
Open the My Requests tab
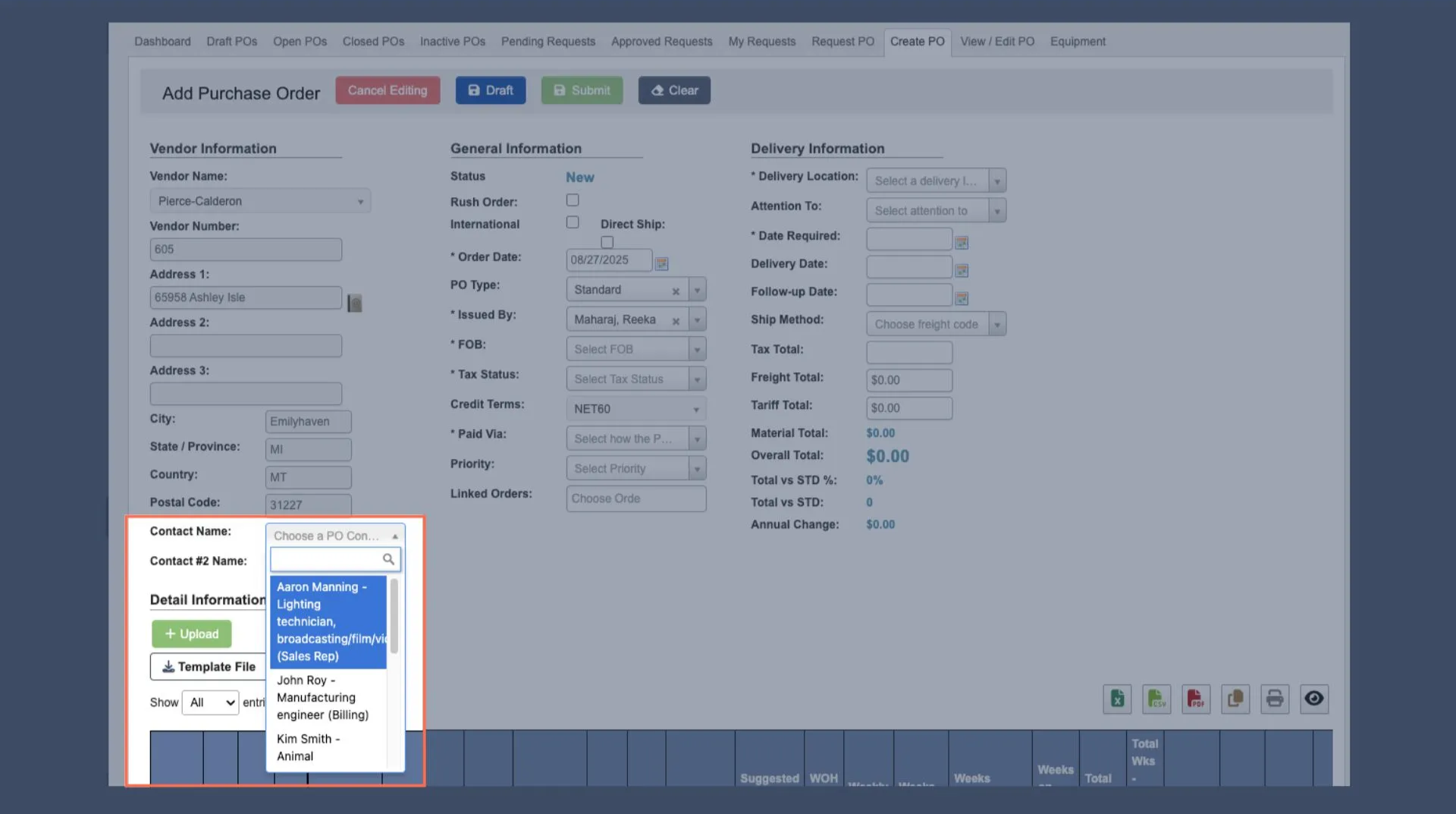pos(761,42)
